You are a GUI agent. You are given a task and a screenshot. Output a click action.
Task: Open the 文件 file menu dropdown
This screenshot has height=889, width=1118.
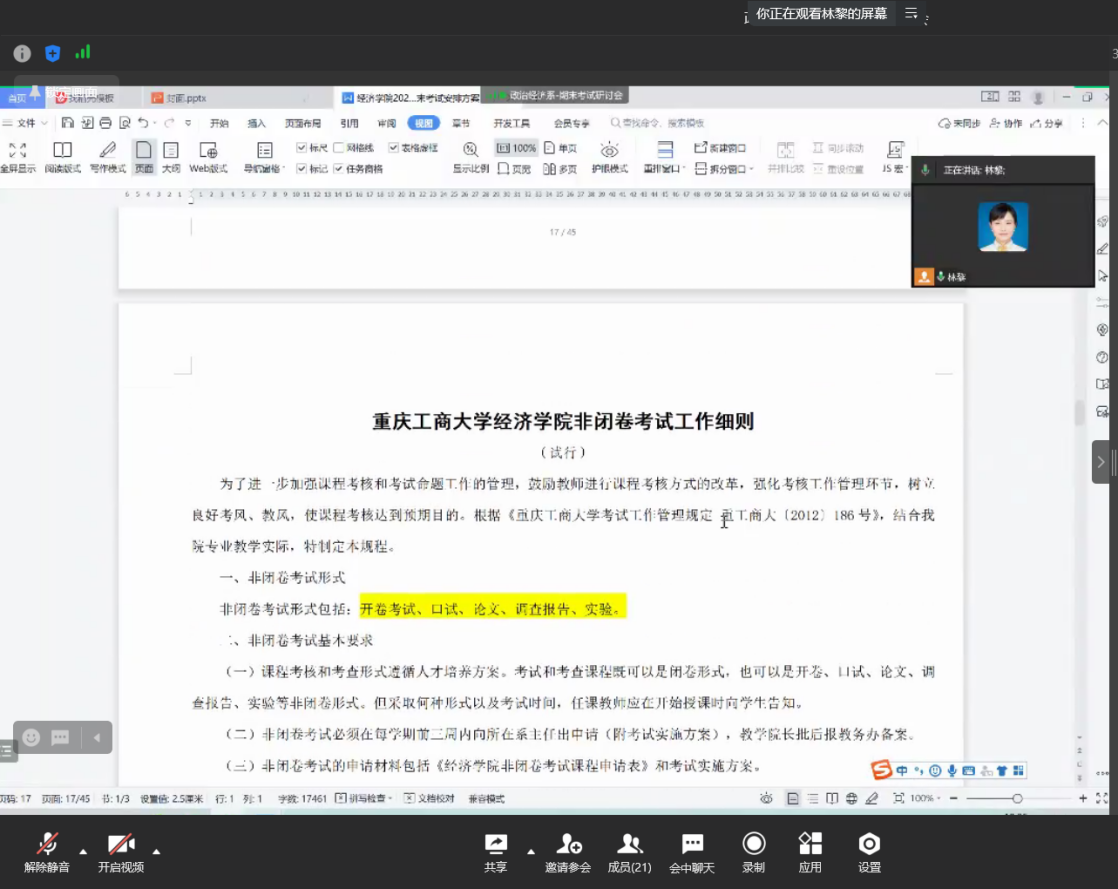tap(28, 123)
